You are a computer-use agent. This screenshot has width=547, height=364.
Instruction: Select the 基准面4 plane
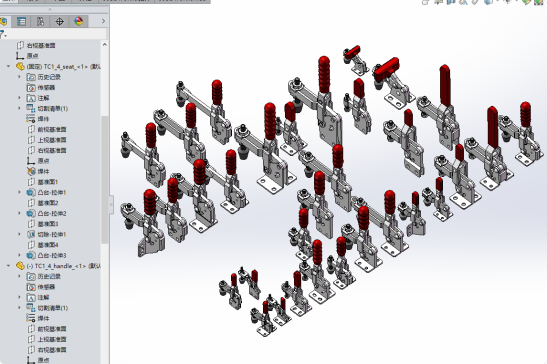[48, 245]
